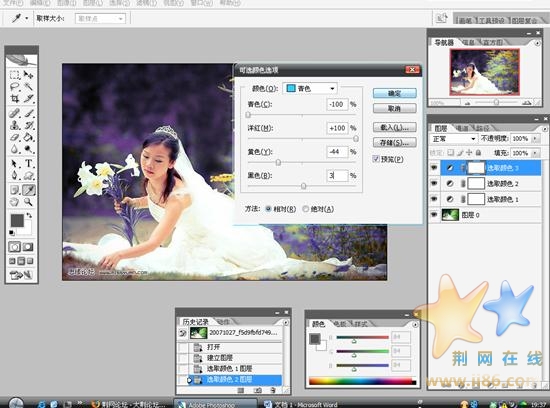Select the 绝对 (absolute) method radio button
The width and height of the screenshot is (550, 408).
point(306,209)
